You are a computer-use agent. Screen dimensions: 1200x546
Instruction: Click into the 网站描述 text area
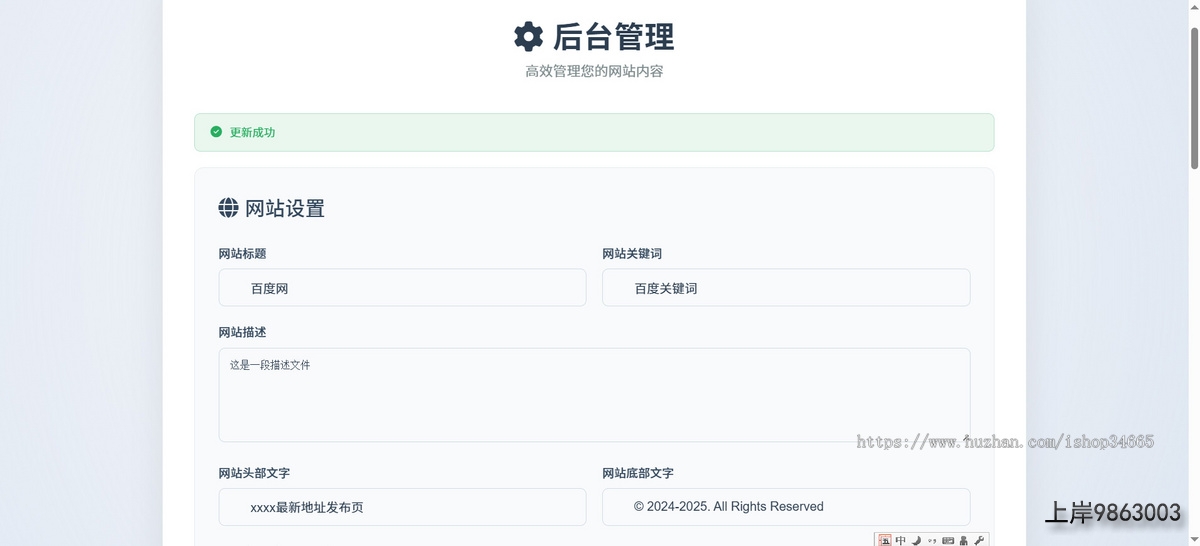(594, 395)
